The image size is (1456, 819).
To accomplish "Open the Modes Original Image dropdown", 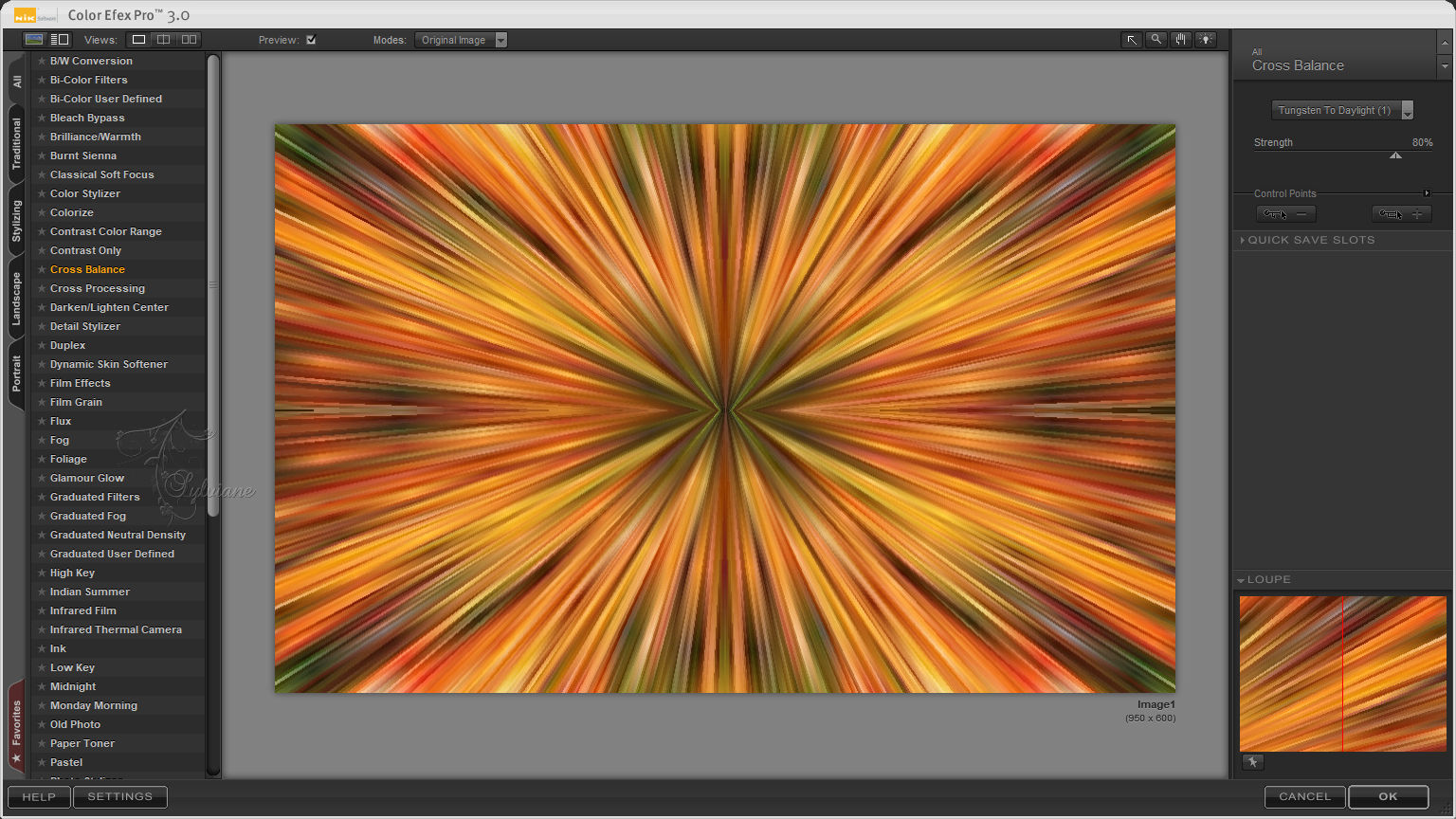I will pyautogui.click(x=461, y=40).
